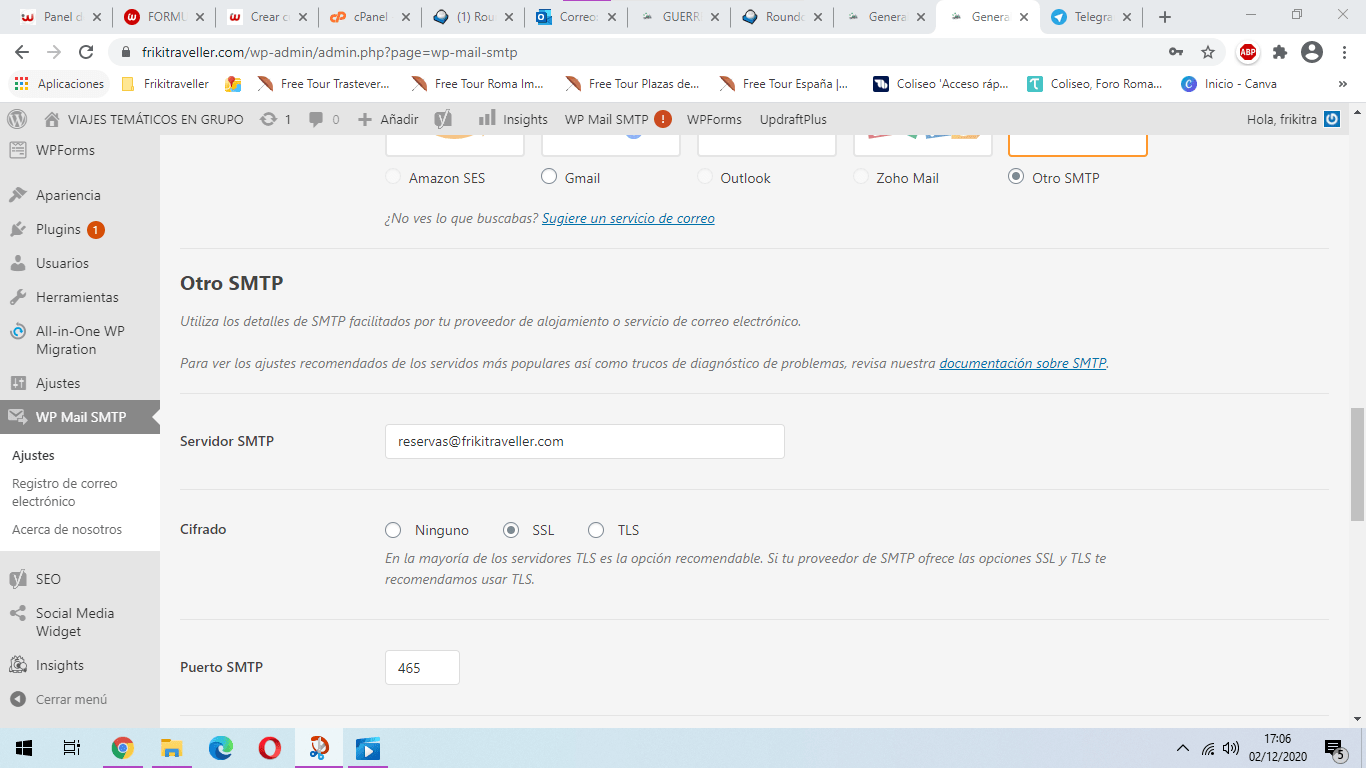Open the comments bubble in admin bar
Viewport: 1366px width, 768px height.
click(324, 119)
